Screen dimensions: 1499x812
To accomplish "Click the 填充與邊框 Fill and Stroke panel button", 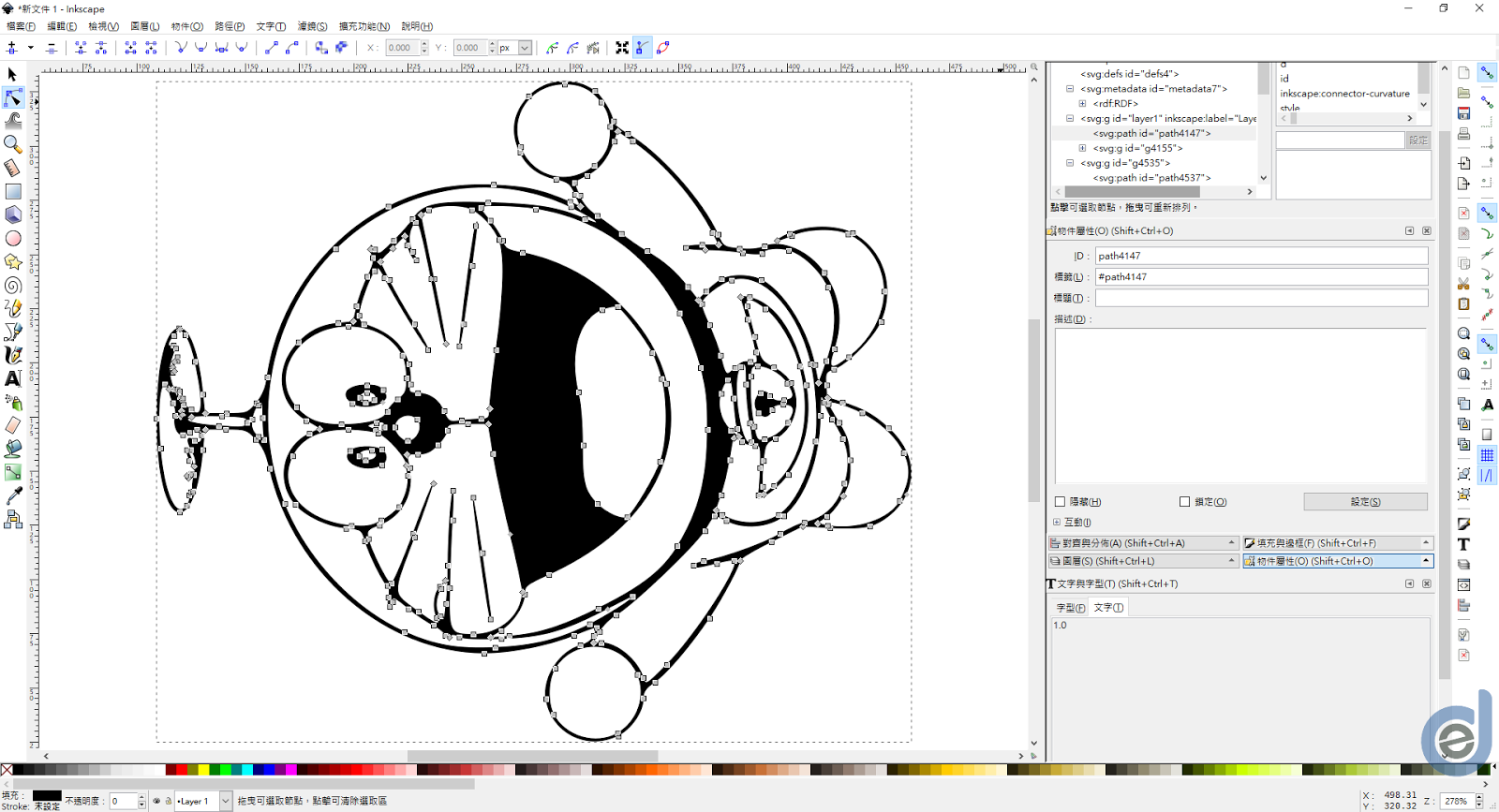I will (x=1337, y=543).
